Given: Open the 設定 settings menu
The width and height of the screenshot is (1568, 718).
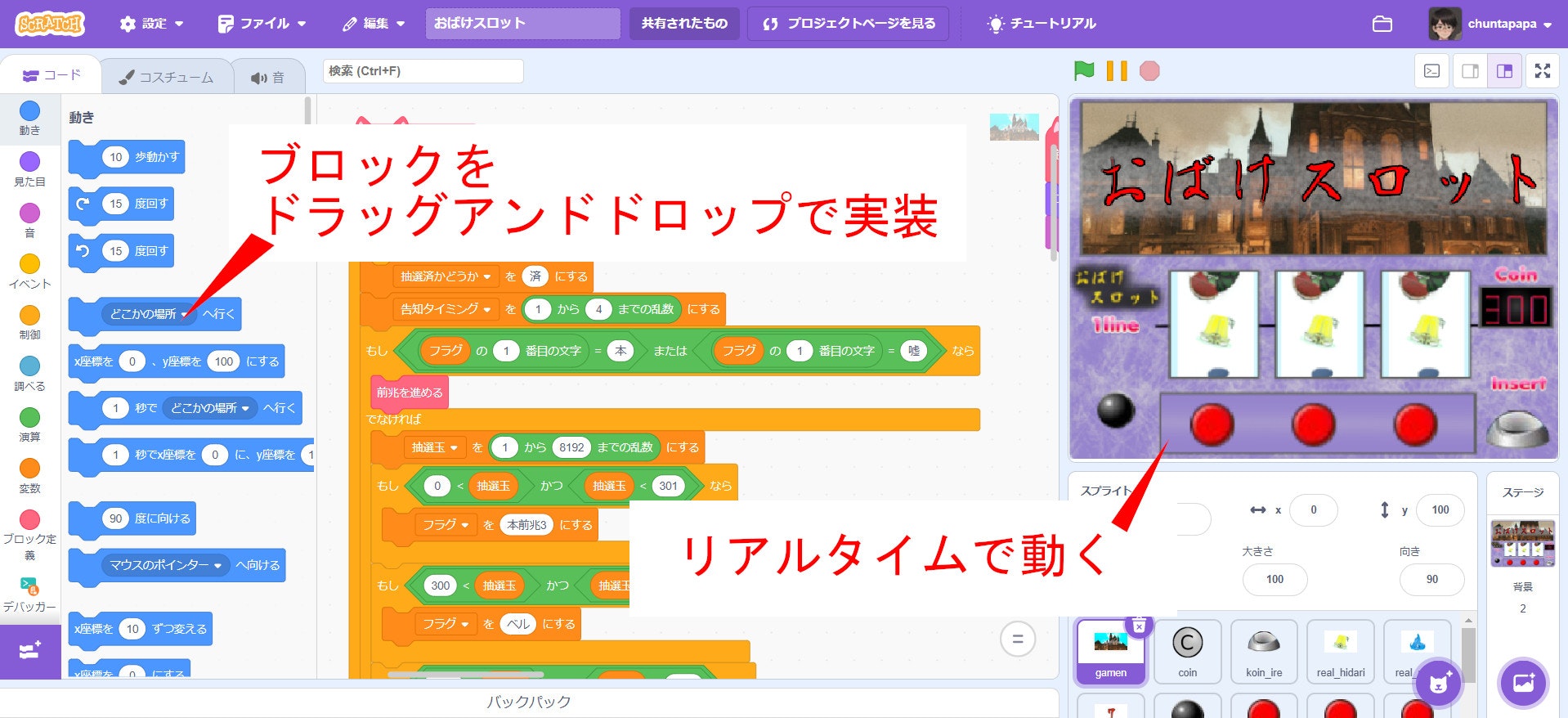Looking at the screenshot, I should pos(151,24).
